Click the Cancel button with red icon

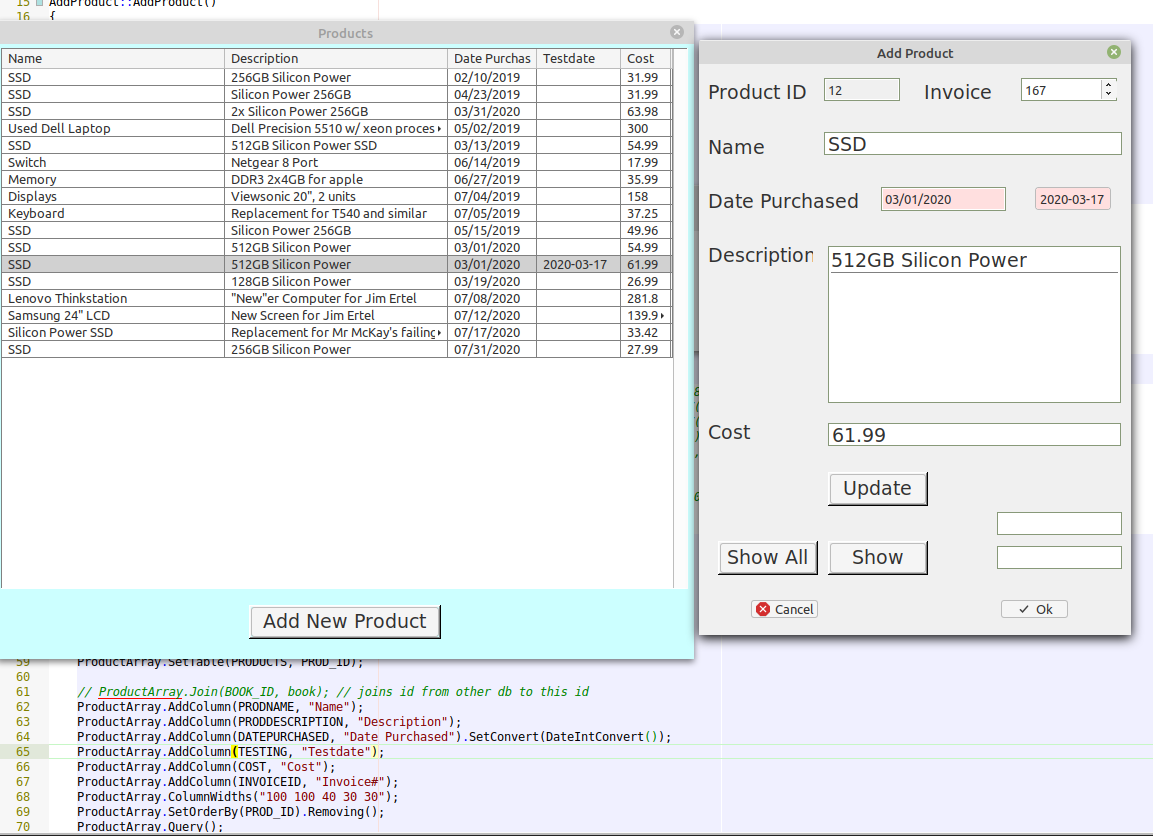click(x=784, y=609)
